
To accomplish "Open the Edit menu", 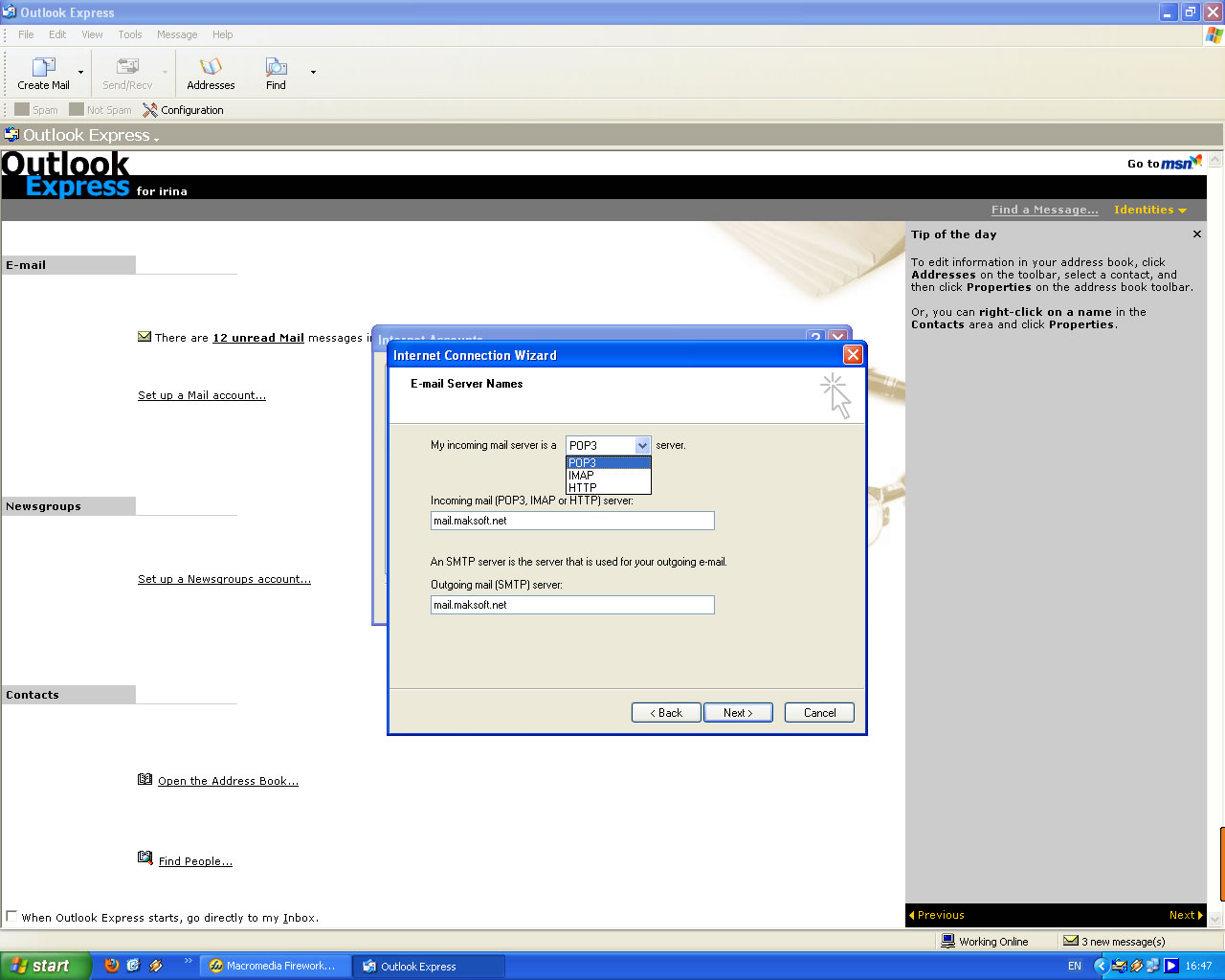I will click(57, 34).
